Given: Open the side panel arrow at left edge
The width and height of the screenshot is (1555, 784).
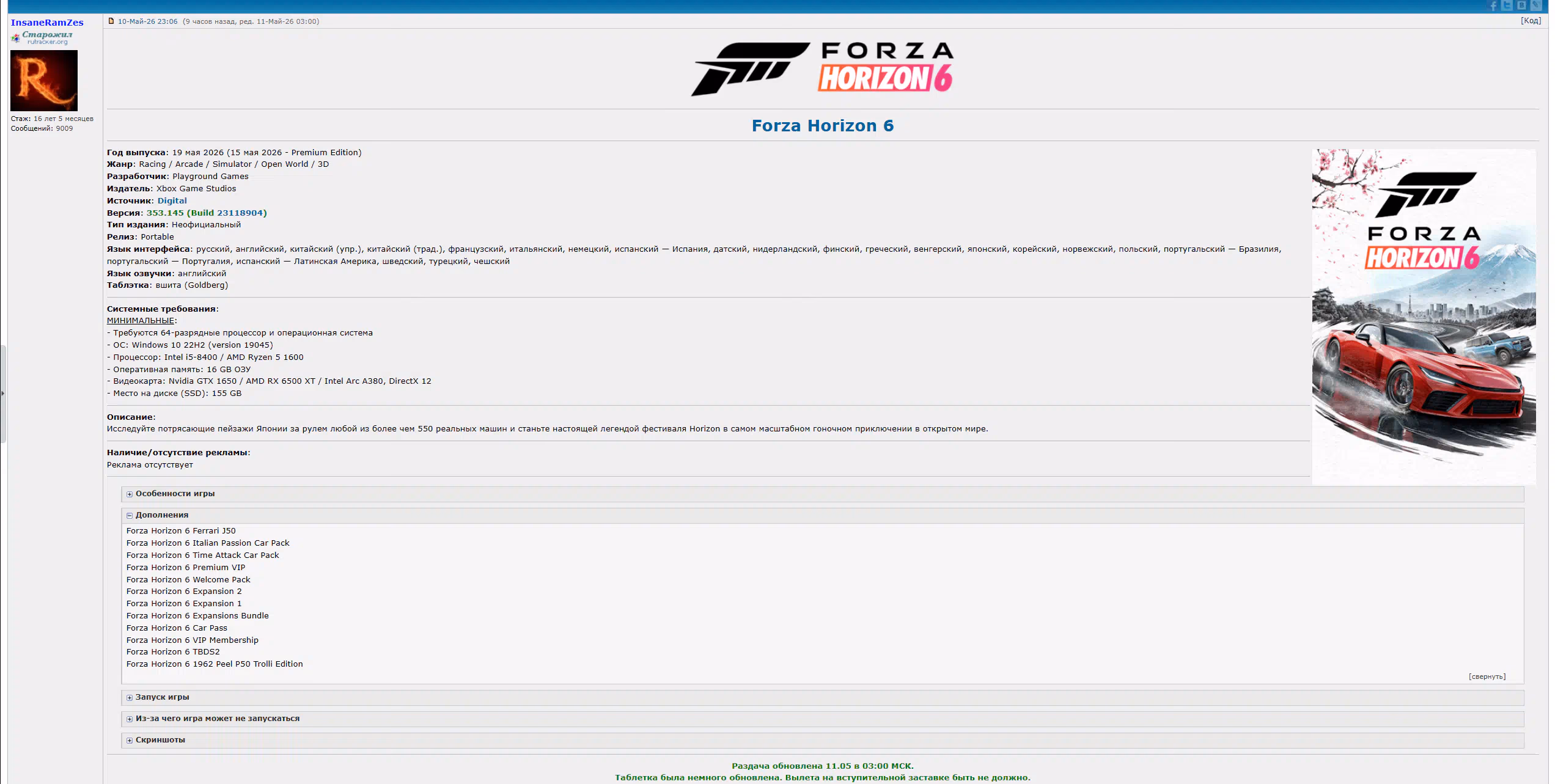Looking at the screenshot, I should (x=3, y=394).
